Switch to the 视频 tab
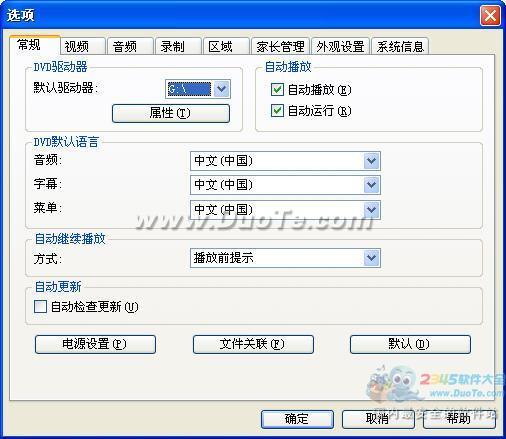Screen dimensions: 506x439 [83, 46]
